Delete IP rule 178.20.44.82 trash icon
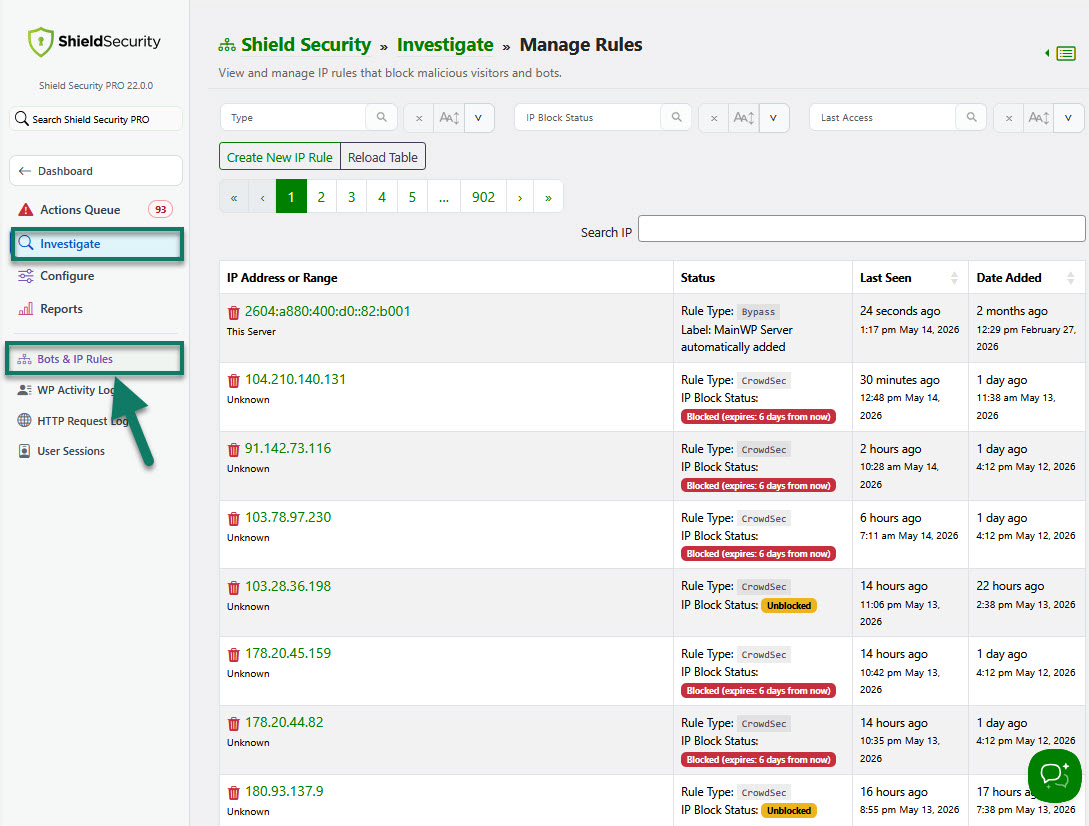This screenshot has width=1089, height=826. (x=233, y=723)
